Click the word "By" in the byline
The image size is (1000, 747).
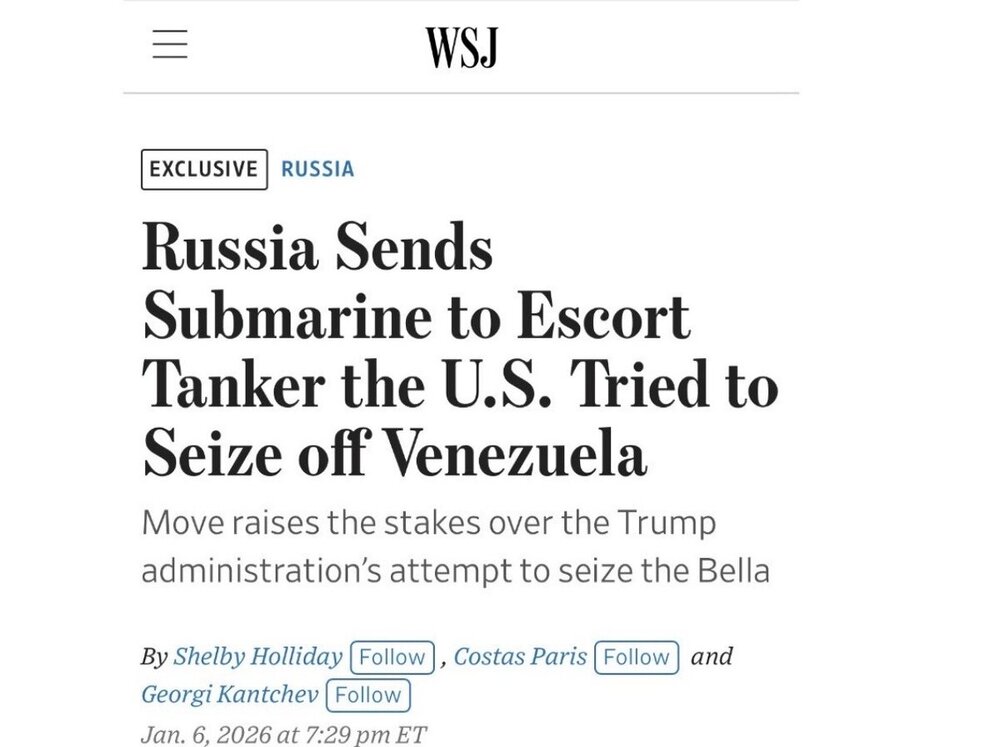(154, 657)
